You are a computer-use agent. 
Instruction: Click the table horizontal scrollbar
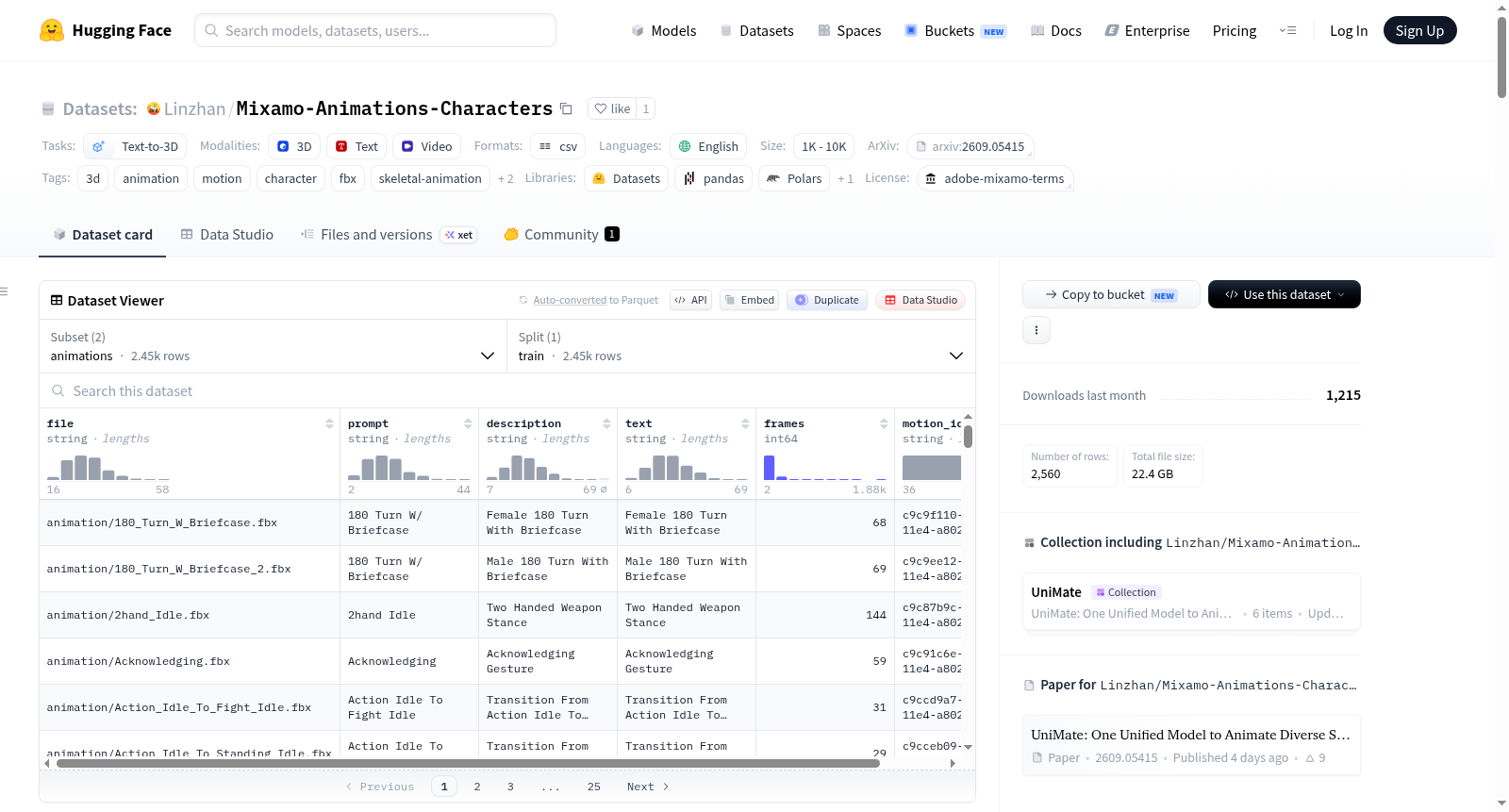[469, 763]
